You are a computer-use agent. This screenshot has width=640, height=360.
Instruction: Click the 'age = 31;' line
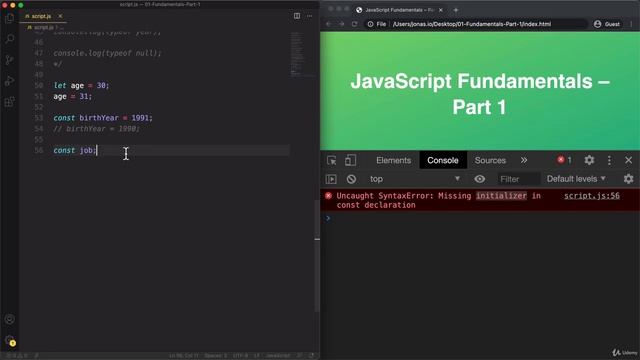point(73,96)
